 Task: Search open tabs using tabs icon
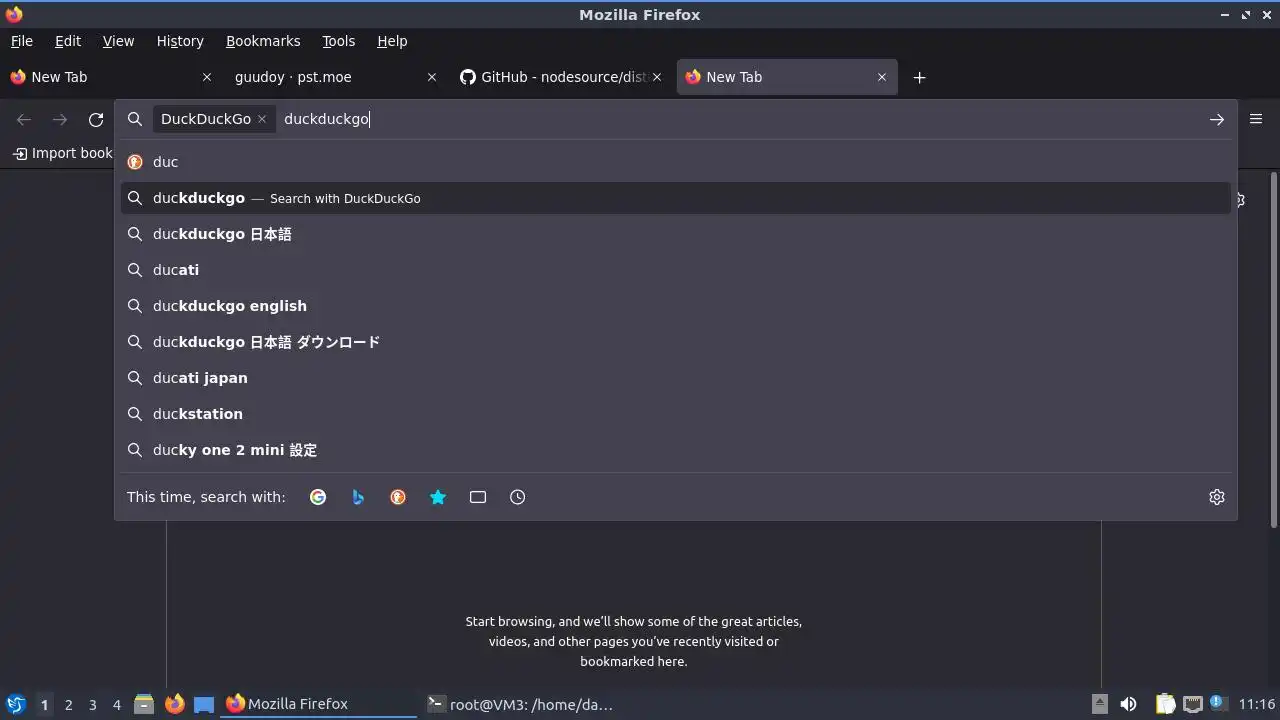(478, 497)
